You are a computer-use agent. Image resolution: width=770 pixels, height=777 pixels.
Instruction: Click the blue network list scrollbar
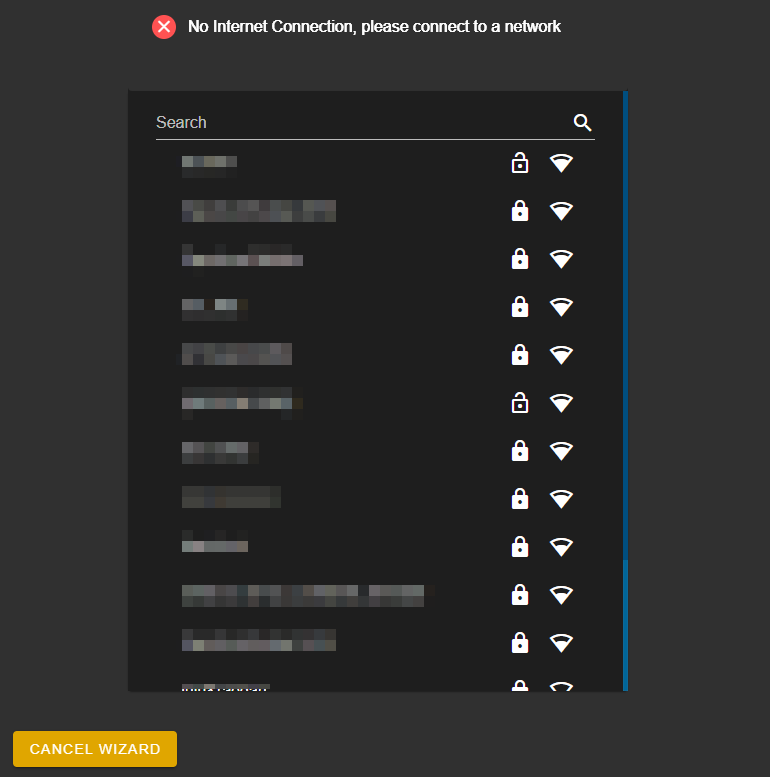tap(625, 390)
